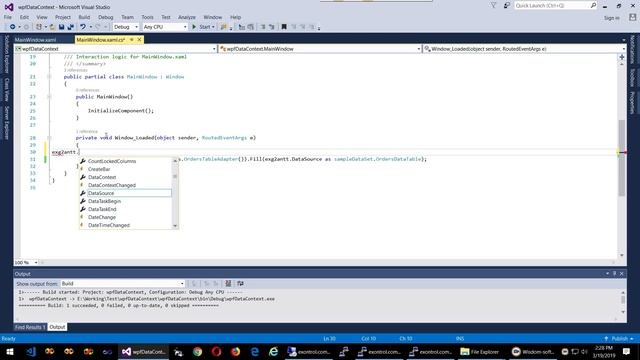The height and width of the screenshot is (360, 640).
Task: Click the Action Center notification icon
Action: tap(627, 351)
